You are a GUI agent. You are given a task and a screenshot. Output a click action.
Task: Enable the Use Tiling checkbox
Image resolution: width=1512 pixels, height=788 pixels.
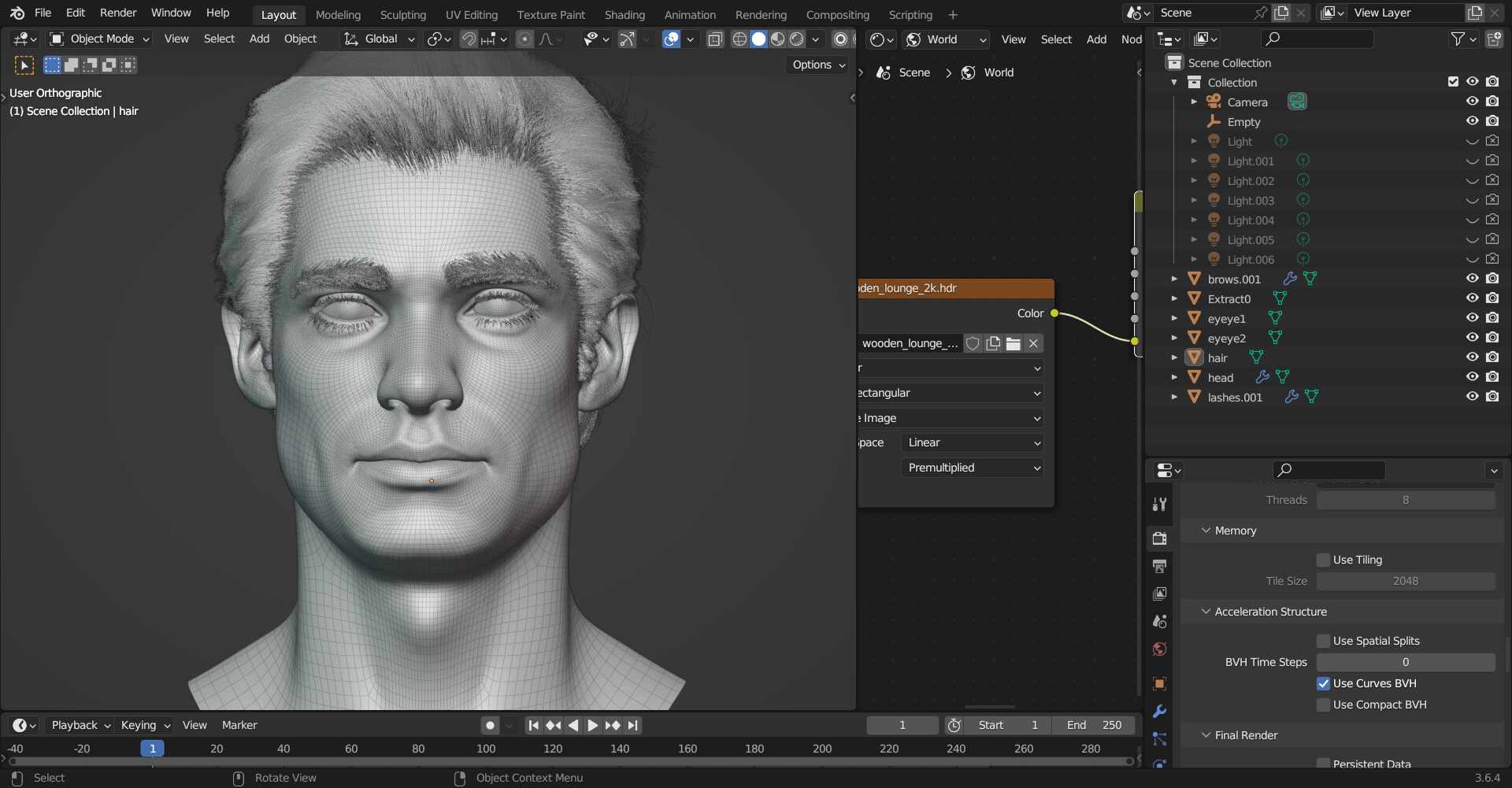click(1323, 560)
